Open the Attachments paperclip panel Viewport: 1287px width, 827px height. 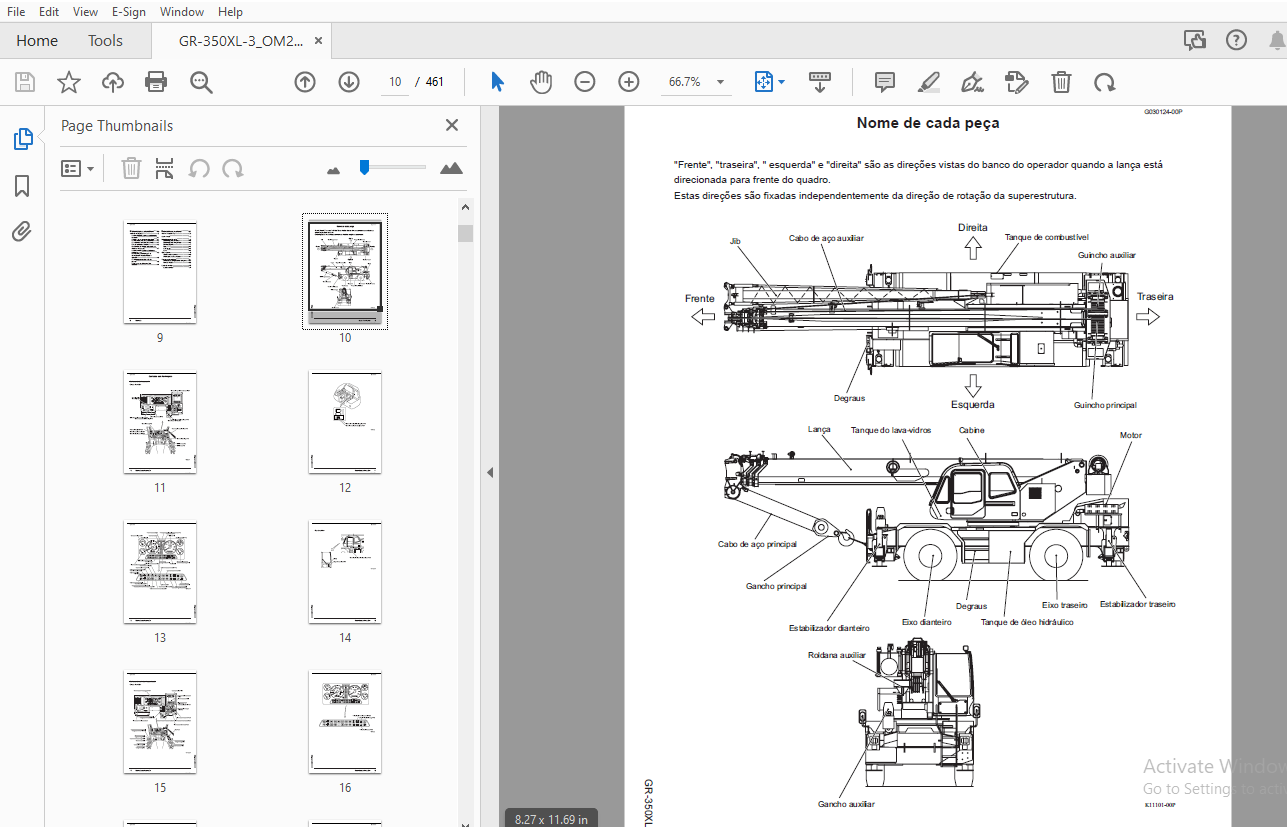click(x=22, y=232)
